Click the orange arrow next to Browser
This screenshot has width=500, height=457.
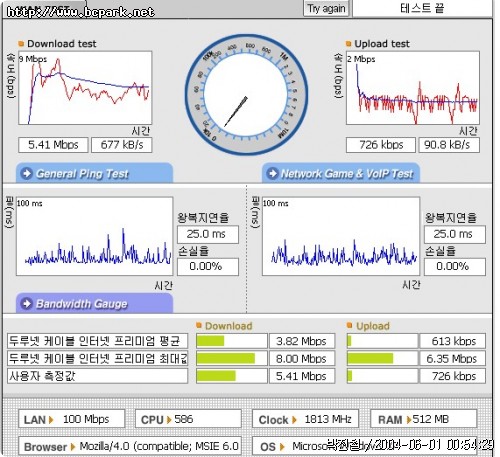tap(73, 447)
